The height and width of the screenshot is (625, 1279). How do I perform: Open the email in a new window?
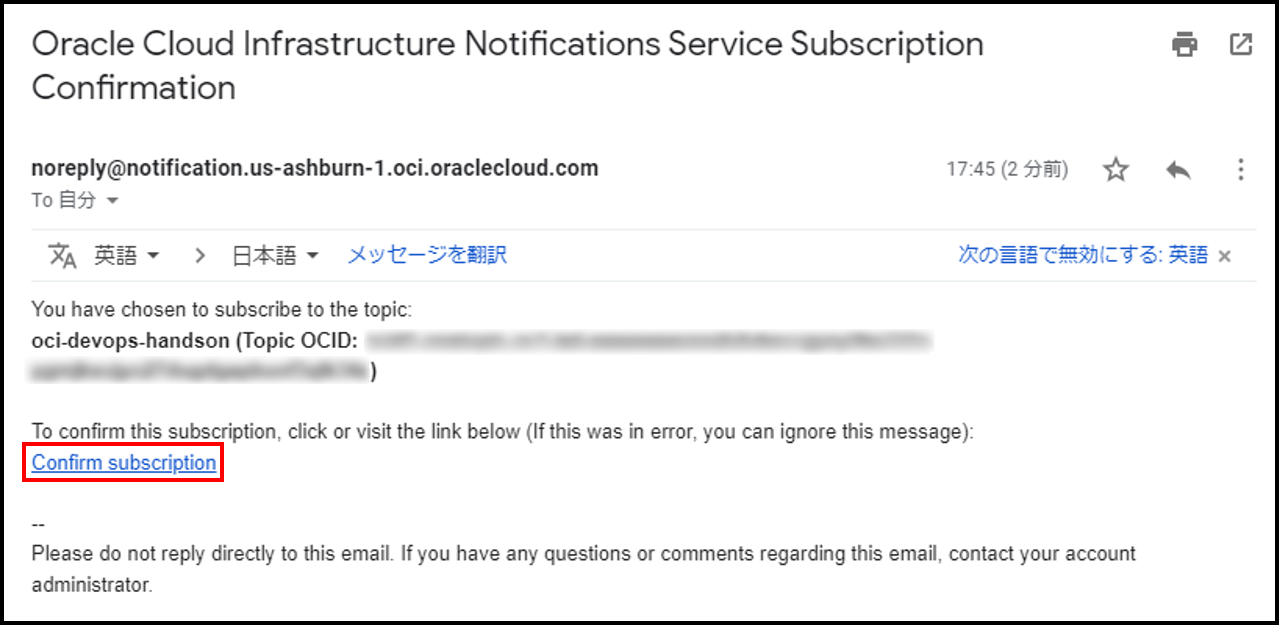[x=1240, y=45]
